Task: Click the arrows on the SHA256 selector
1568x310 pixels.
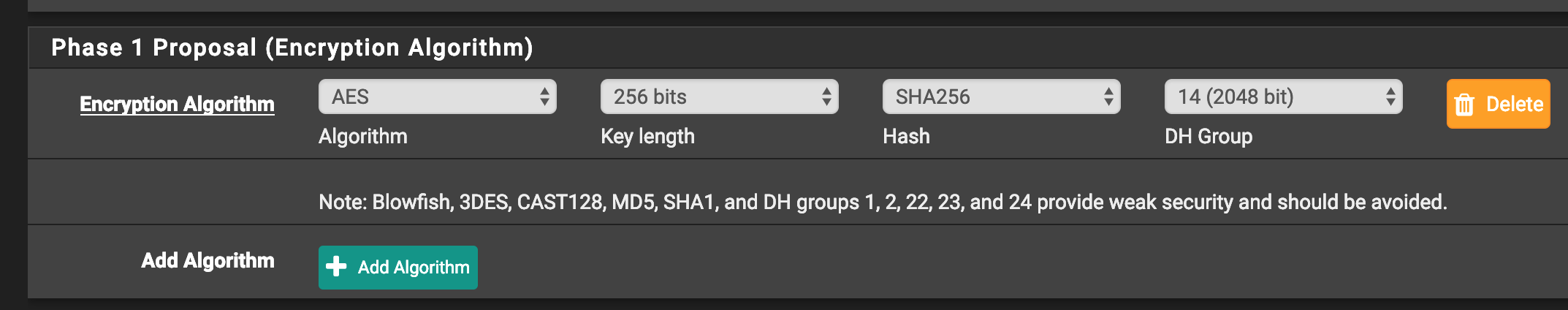Action: tap(1108, 97)
